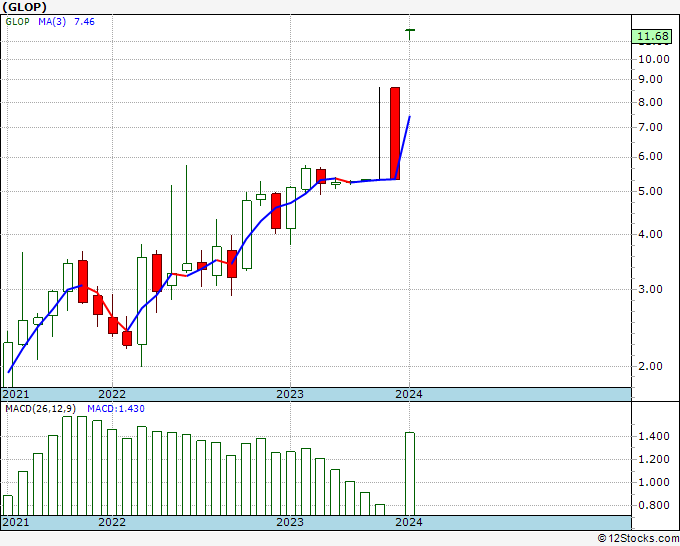The height and width of the screenshot is (546, 680).
Task: Click the tall red candlestick before 2024
Action: [x=395, y=134]
